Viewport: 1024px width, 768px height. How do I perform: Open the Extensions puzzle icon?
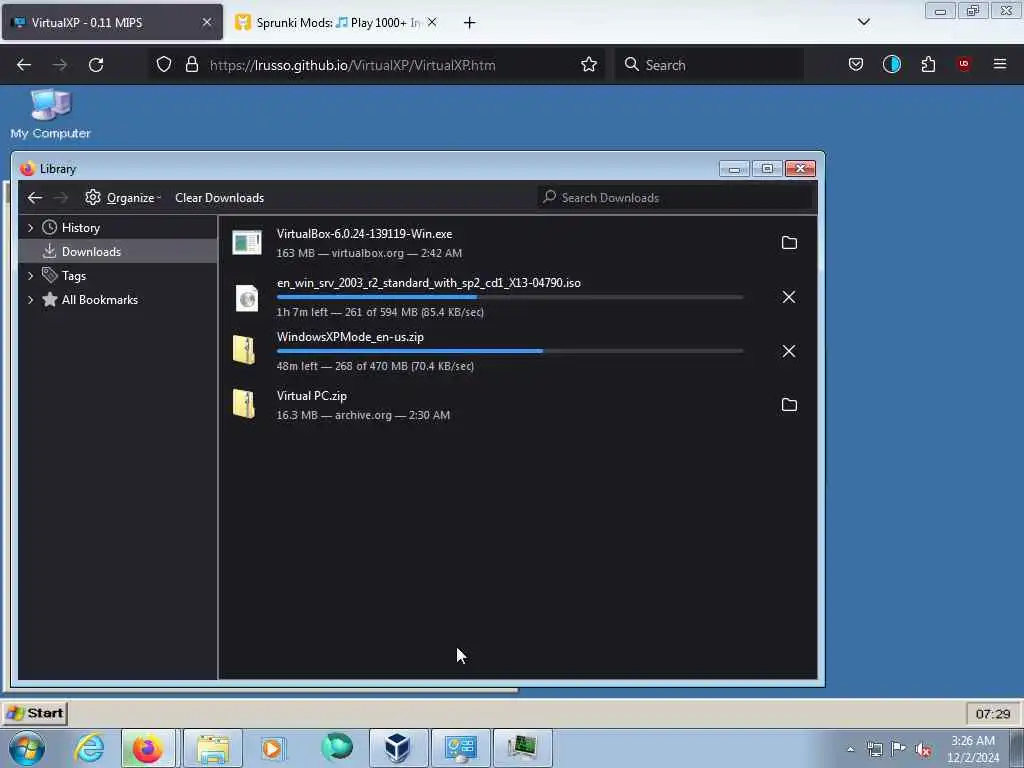[x=928, y=65]
